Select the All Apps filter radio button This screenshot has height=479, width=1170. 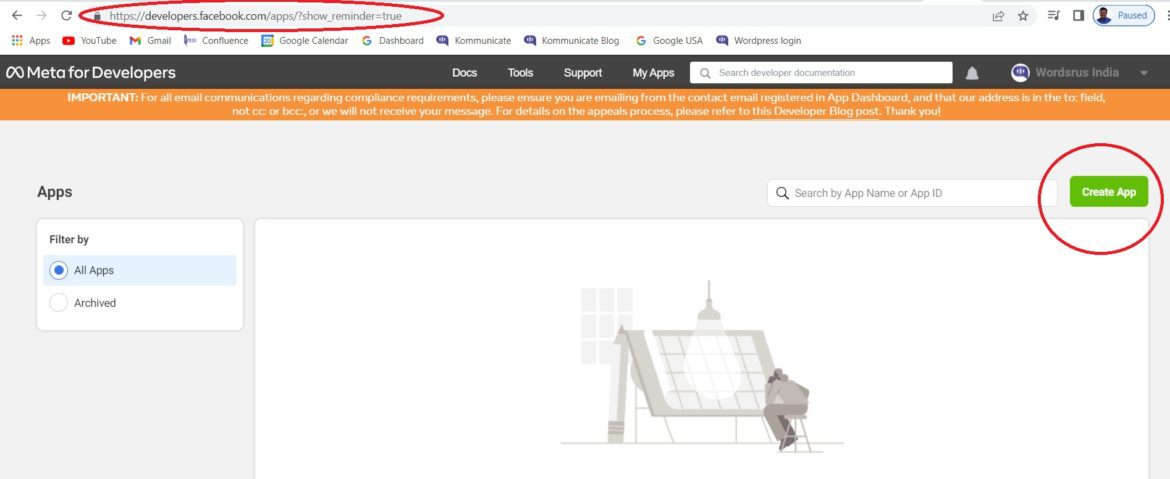58,270
